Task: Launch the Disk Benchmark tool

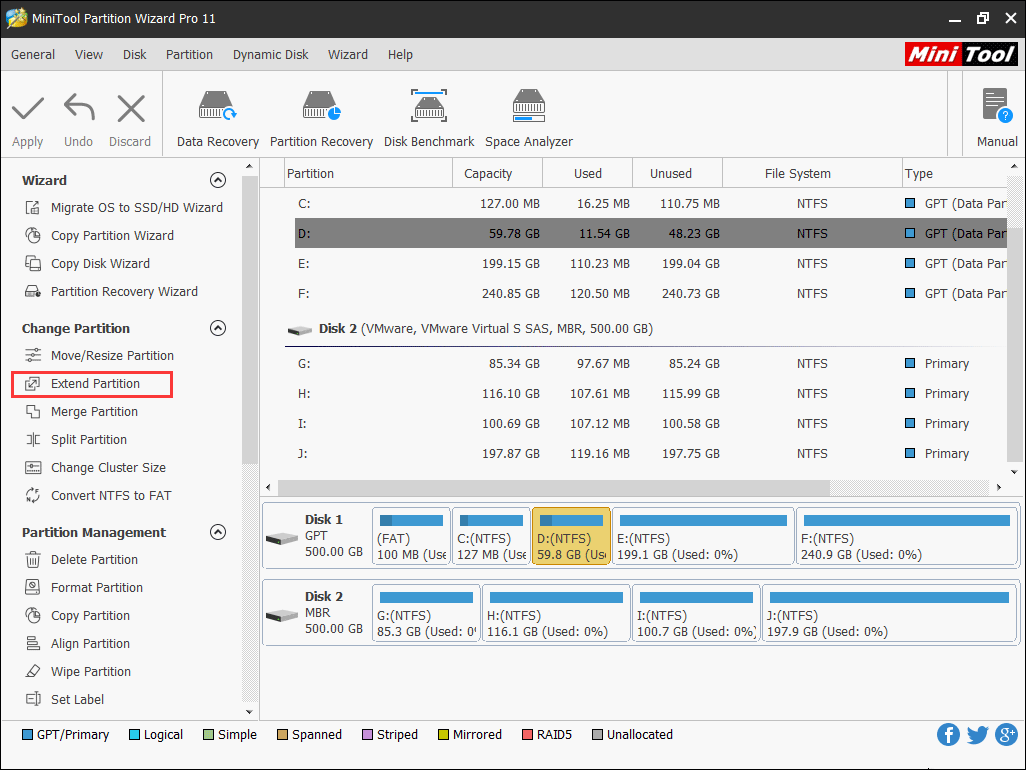Action: tap(429, 119)
